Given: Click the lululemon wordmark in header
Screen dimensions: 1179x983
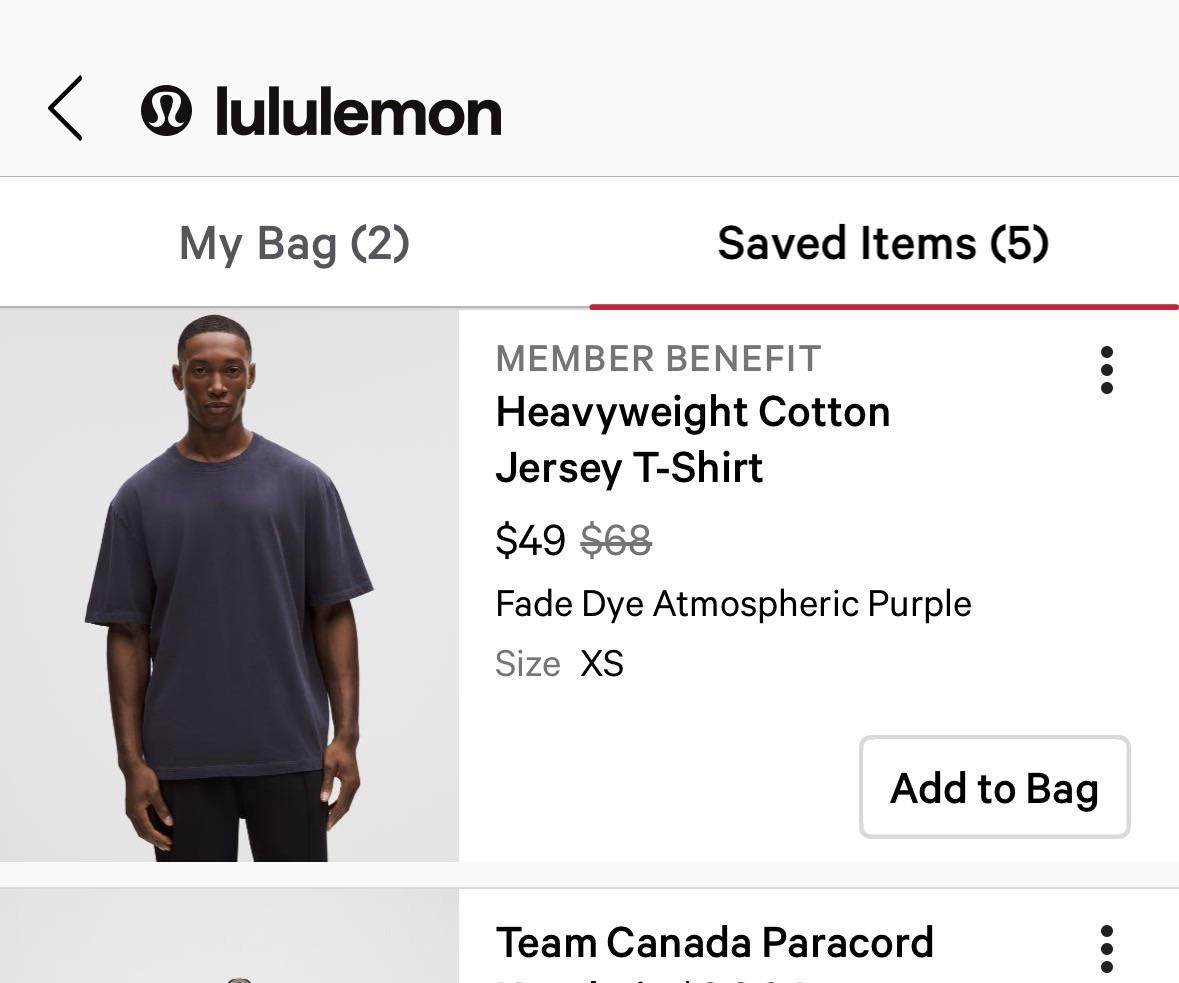Looking at the screenshot, I should (358, 112).
